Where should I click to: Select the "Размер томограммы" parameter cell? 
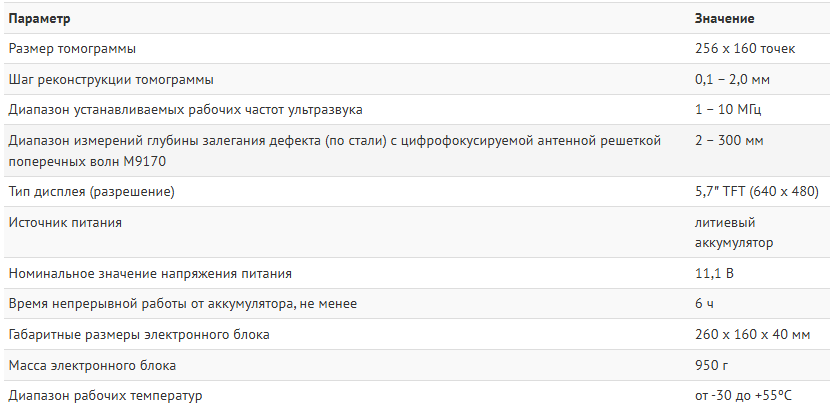72,48
